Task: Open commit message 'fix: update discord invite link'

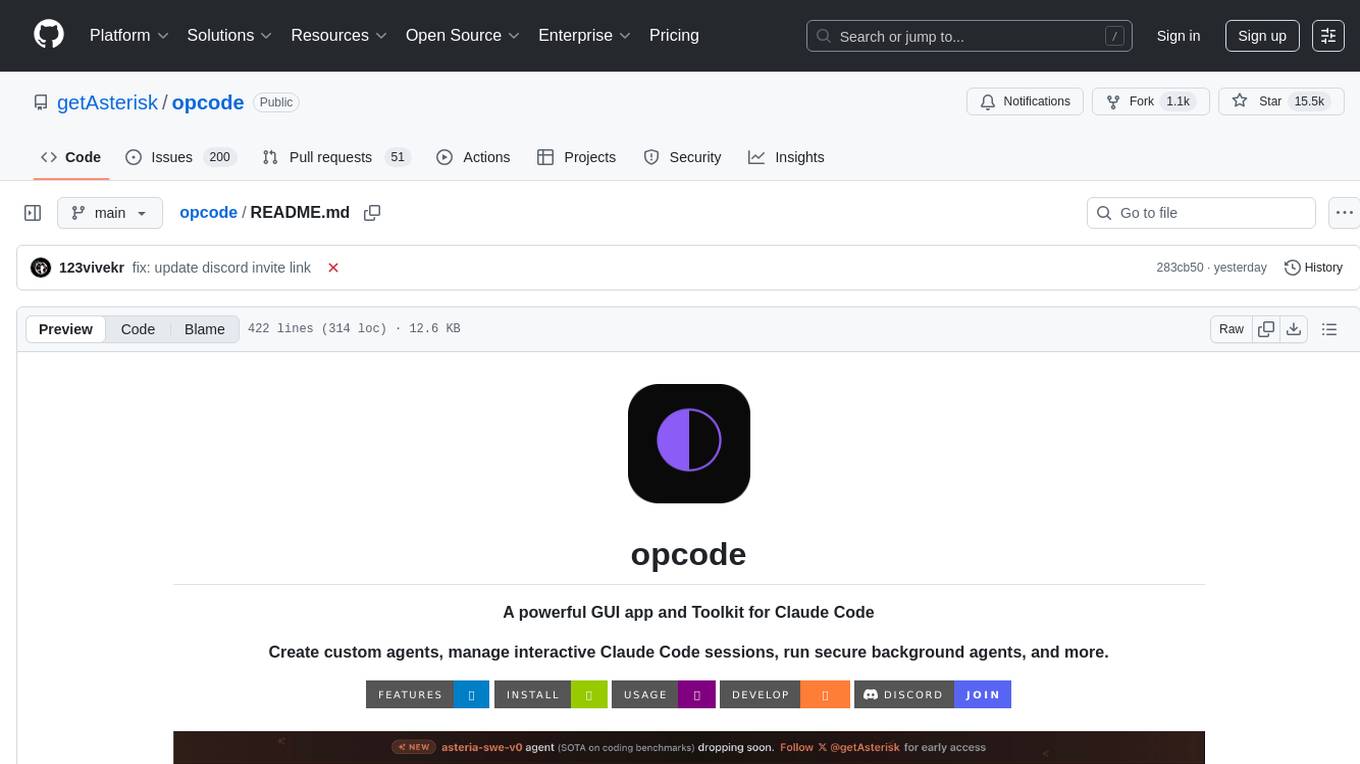Action: pos(221,268)
